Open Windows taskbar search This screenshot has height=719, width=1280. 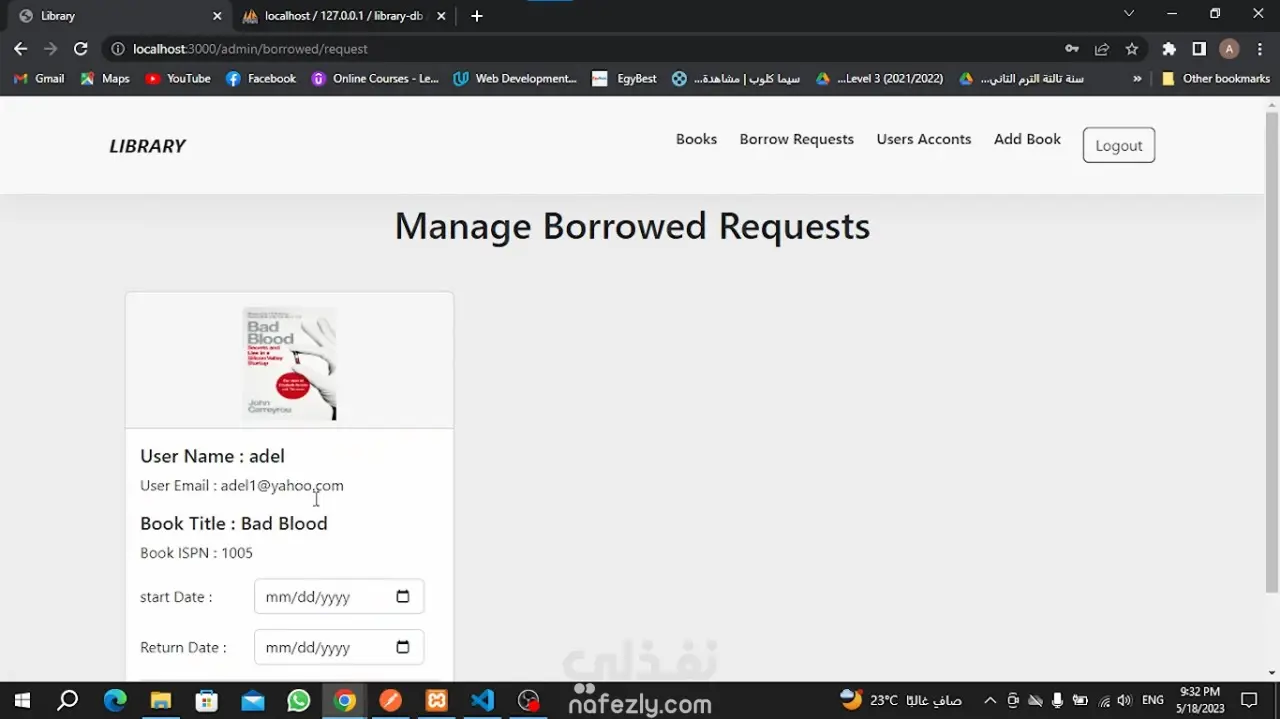click(67, 700)
